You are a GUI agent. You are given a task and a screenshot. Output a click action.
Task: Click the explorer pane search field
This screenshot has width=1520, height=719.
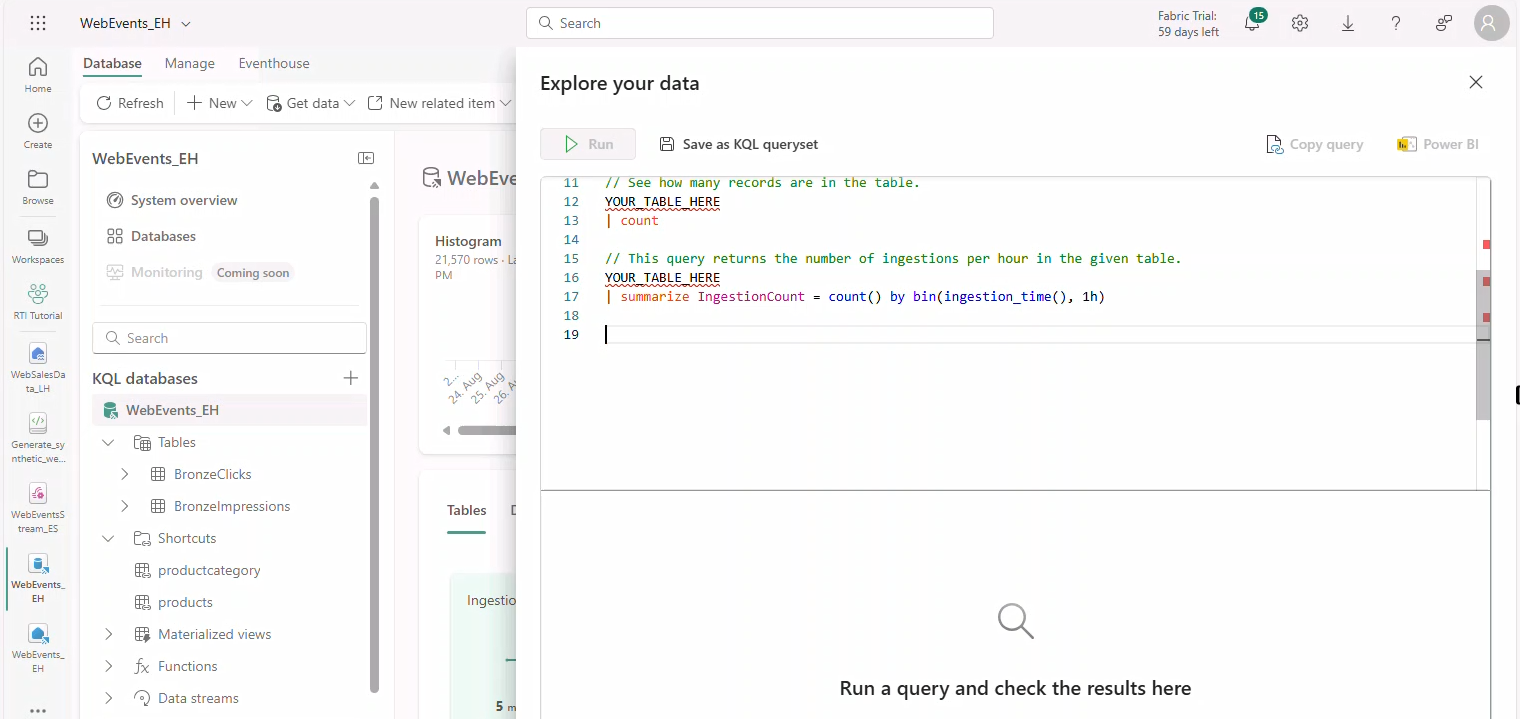[230, 338]
